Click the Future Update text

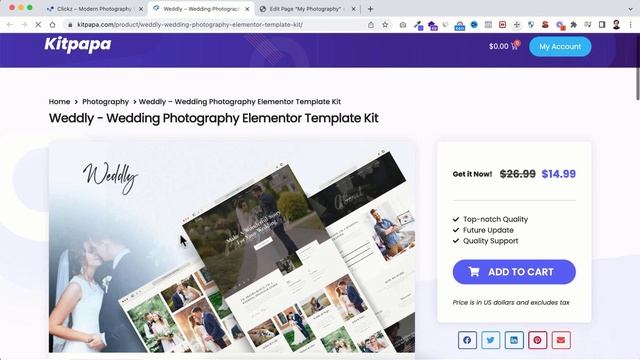488,230
